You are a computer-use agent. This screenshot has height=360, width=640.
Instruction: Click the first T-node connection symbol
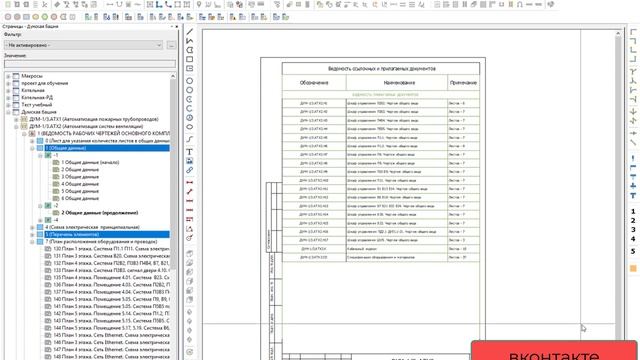coord(633,72)
